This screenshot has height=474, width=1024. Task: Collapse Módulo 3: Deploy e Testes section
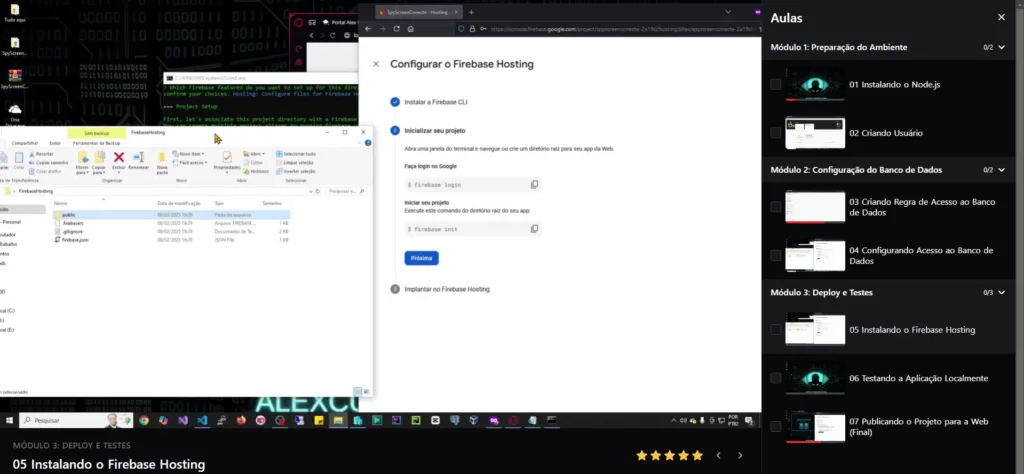pyautogui.click(x=1002, y=292)
